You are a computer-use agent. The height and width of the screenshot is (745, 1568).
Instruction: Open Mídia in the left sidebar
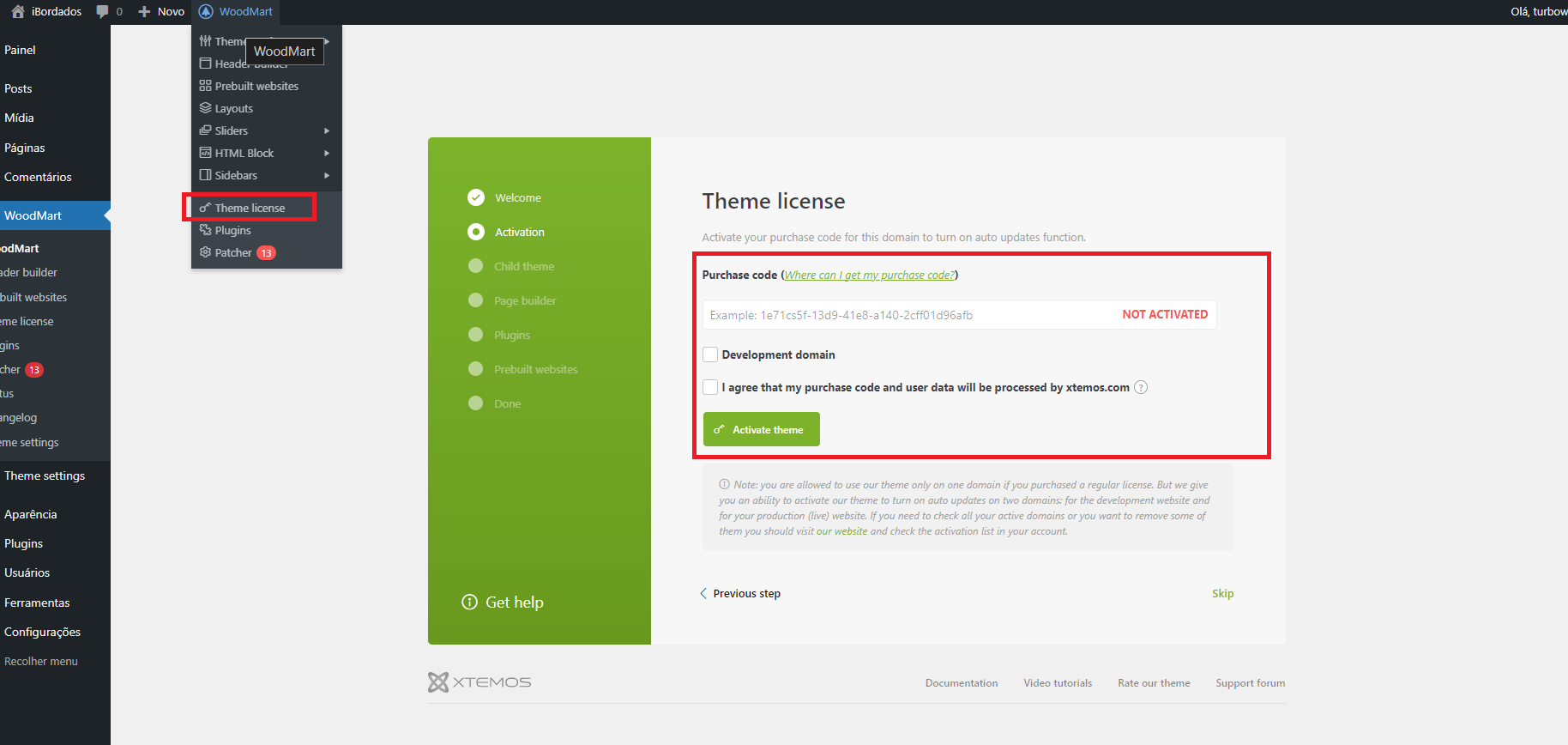click(x=19, y=118)
